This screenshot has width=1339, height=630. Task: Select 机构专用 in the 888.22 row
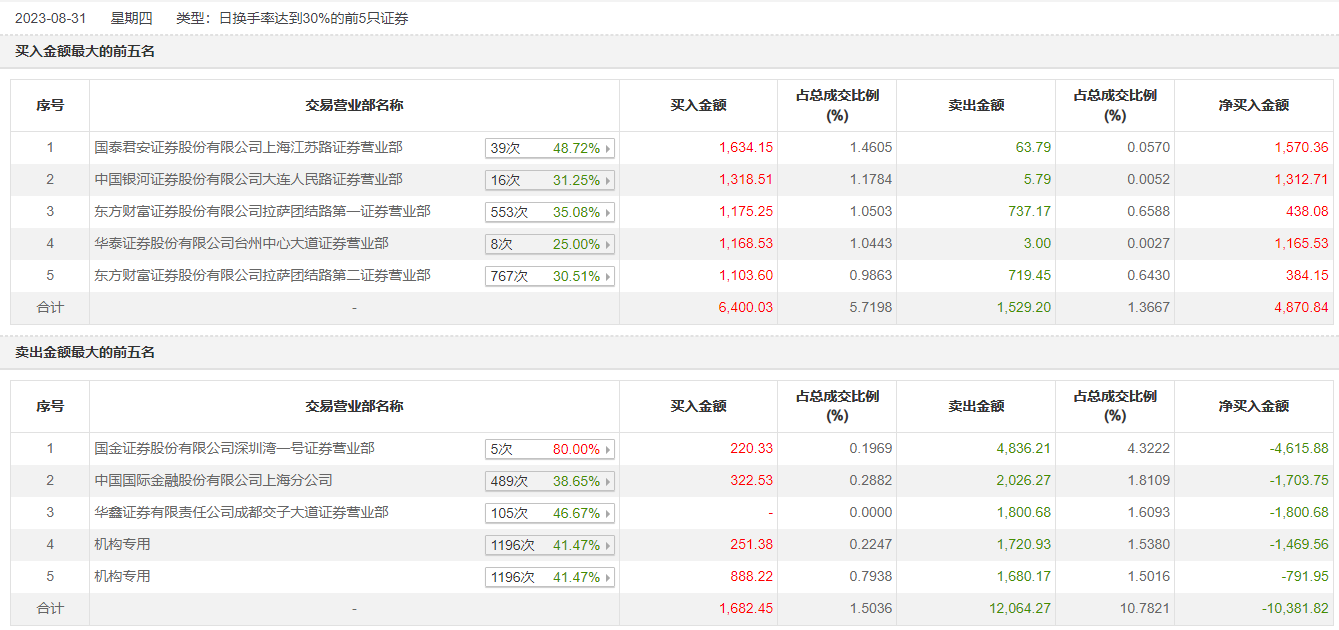pyautogui.click(x=123, y=577)
